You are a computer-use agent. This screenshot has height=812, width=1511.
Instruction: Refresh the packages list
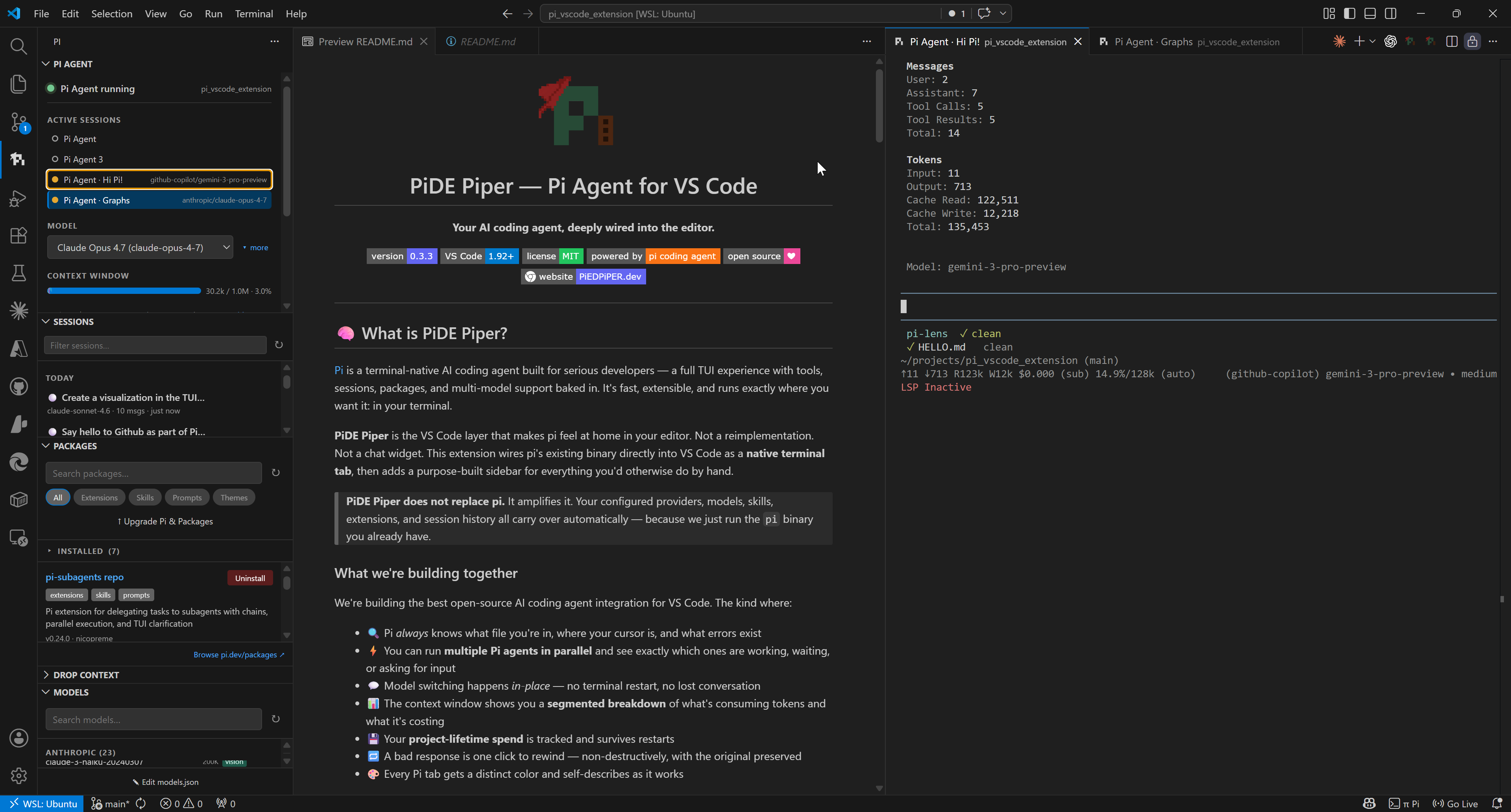[276, 472]
